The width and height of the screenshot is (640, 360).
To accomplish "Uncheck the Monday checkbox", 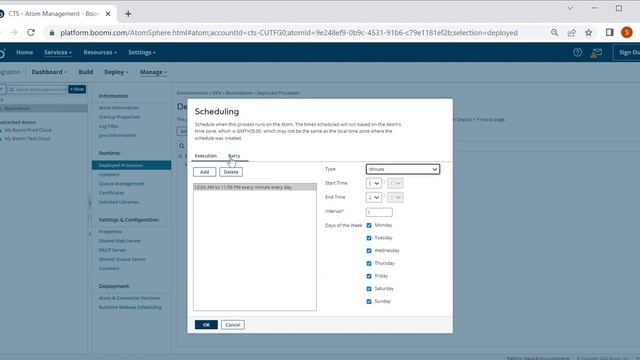I will 369,225.
